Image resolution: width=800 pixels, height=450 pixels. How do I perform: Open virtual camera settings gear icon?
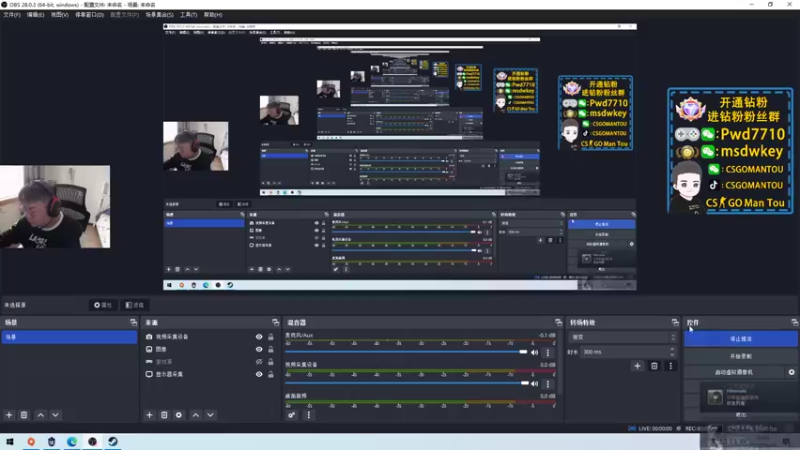tap(791, 372)
